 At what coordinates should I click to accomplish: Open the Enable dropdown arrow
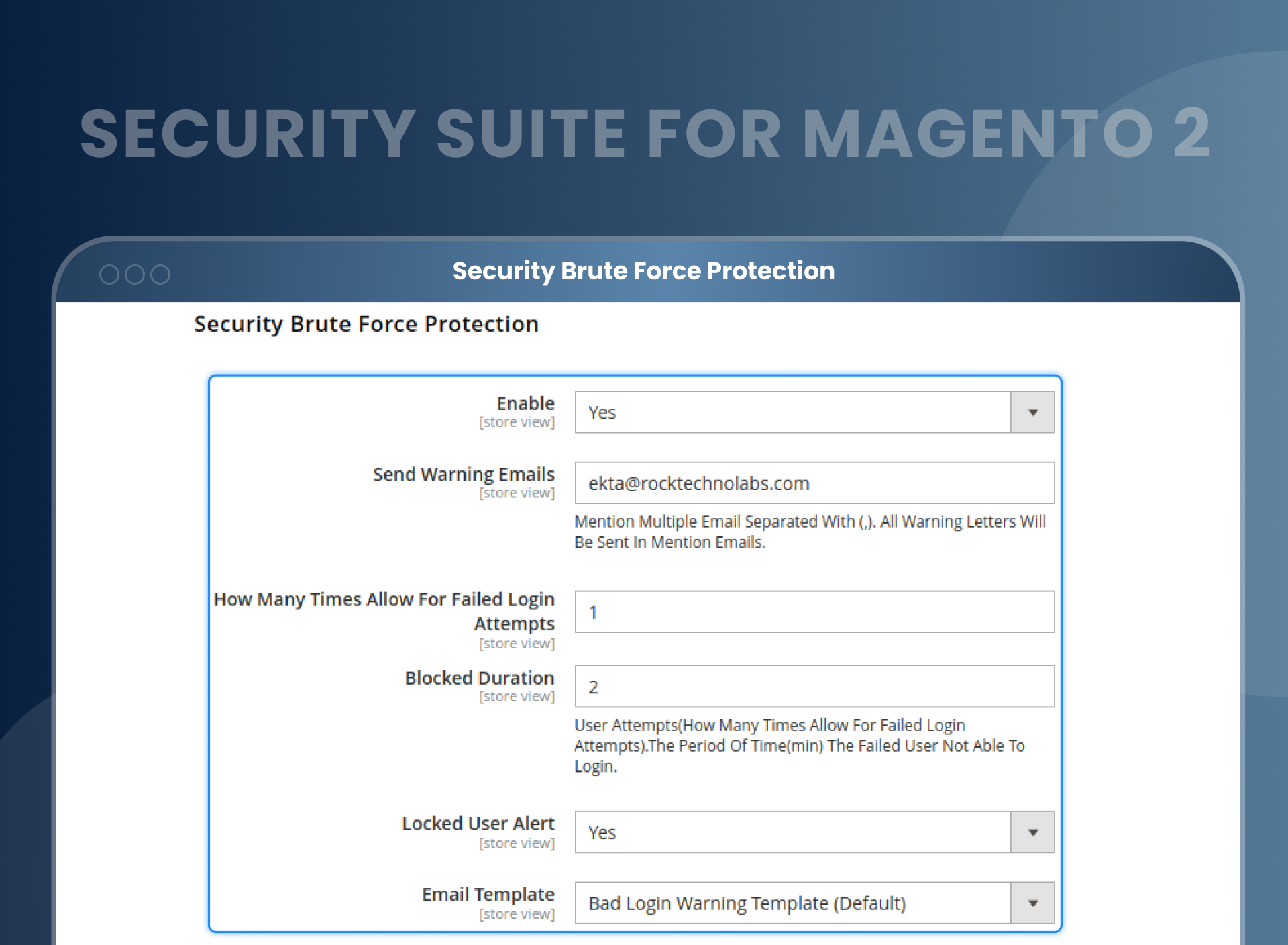[1032, 412]
